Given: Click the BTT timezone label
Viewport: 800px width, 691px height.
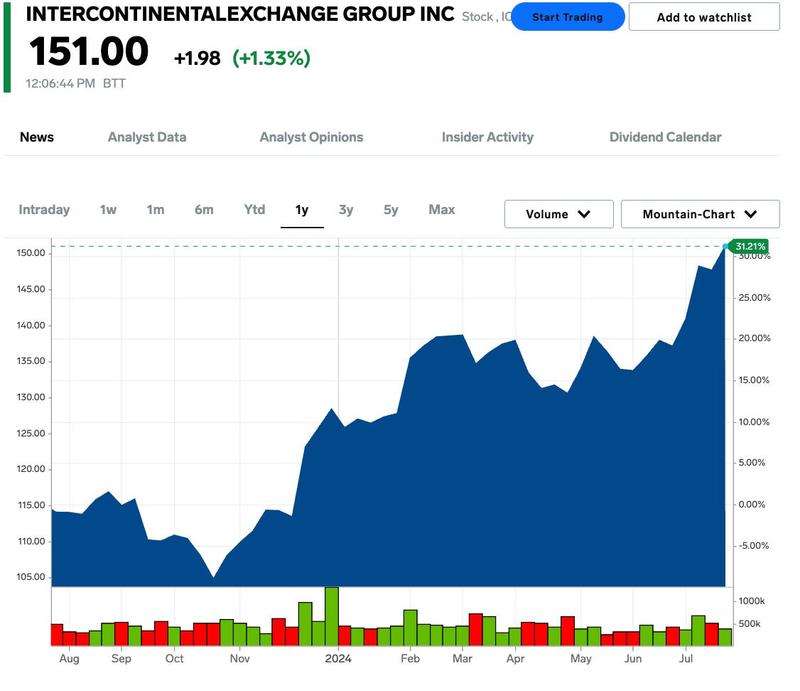Looking at the screenshot, I should click(114, 83).
